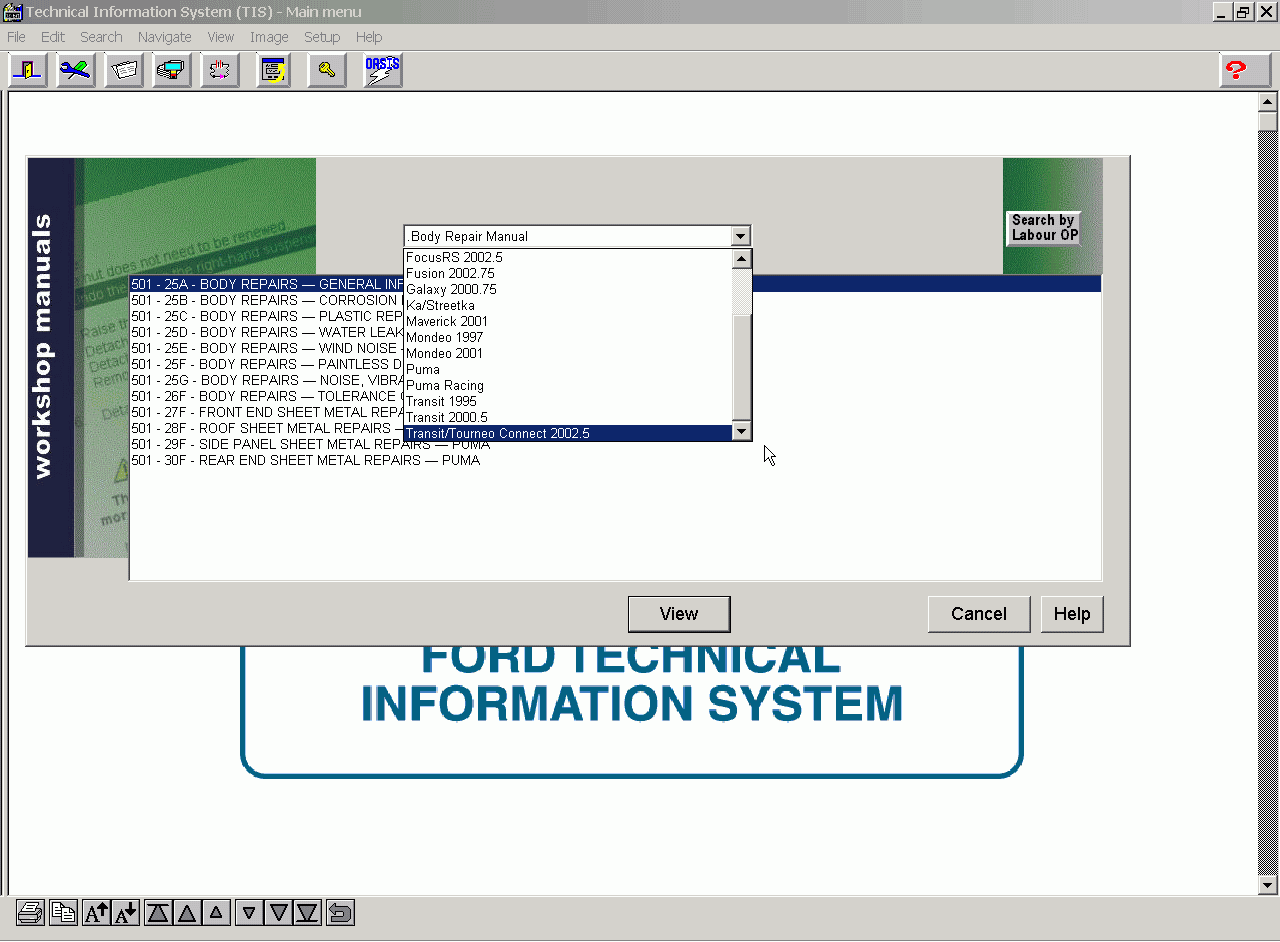Image resolution: width=1280 pixels, height=942 pixels.
Task: Open the Setup menu
Action: 322,37
